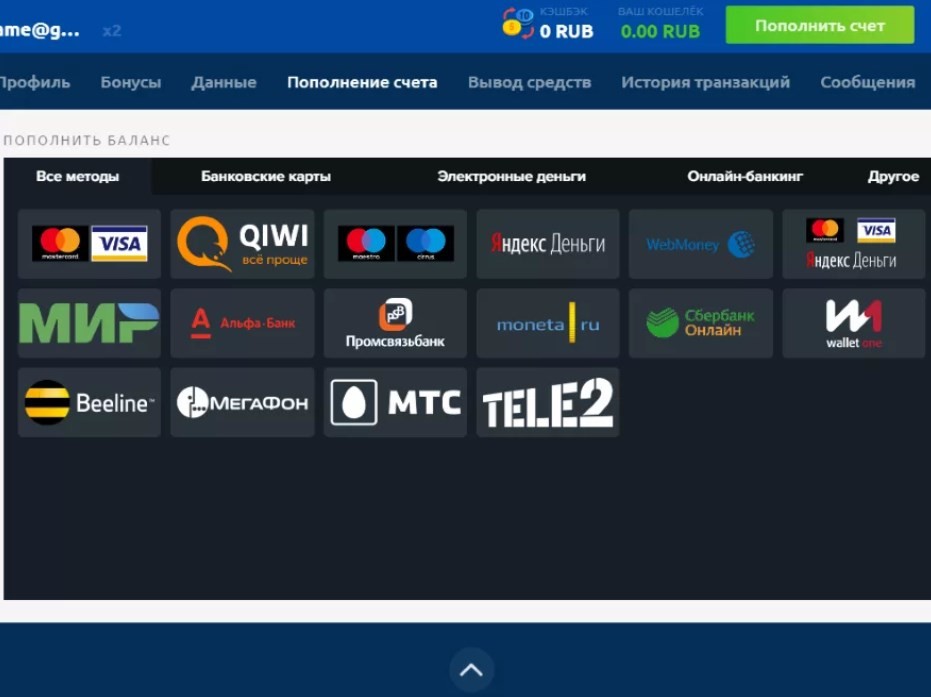Choose Alfa-Bank online banking option
Viewport: 931px width, 697px height.
242,323
